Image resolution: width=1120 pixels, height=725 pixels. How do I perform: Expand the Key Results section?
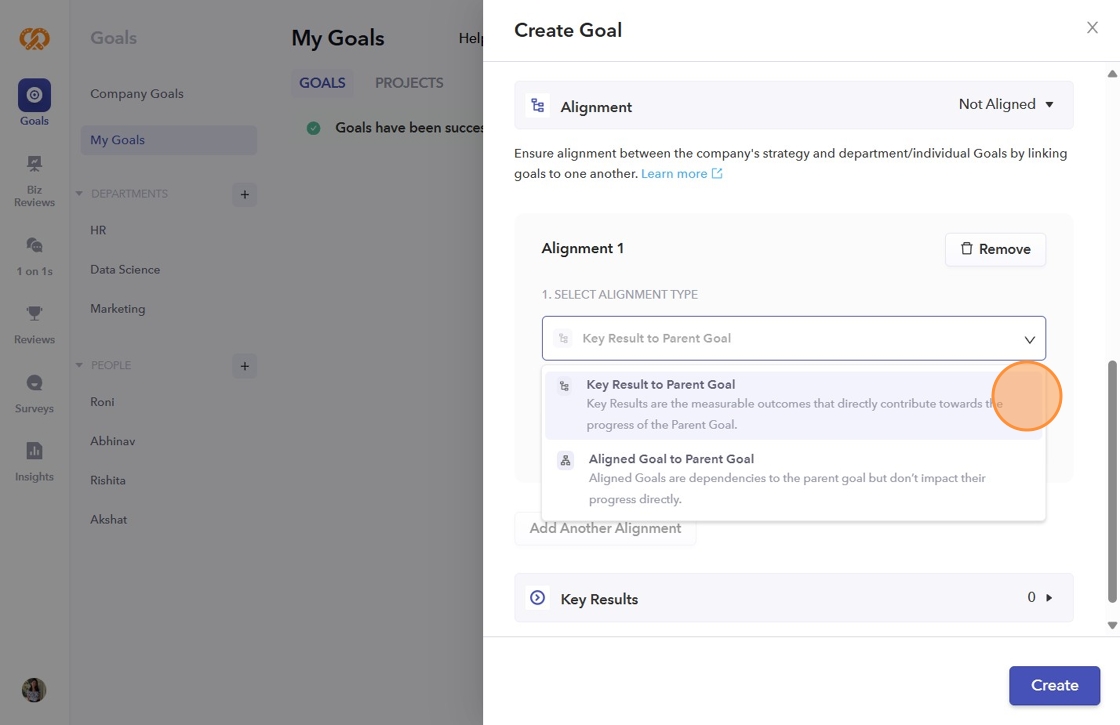pos(1049,598)
